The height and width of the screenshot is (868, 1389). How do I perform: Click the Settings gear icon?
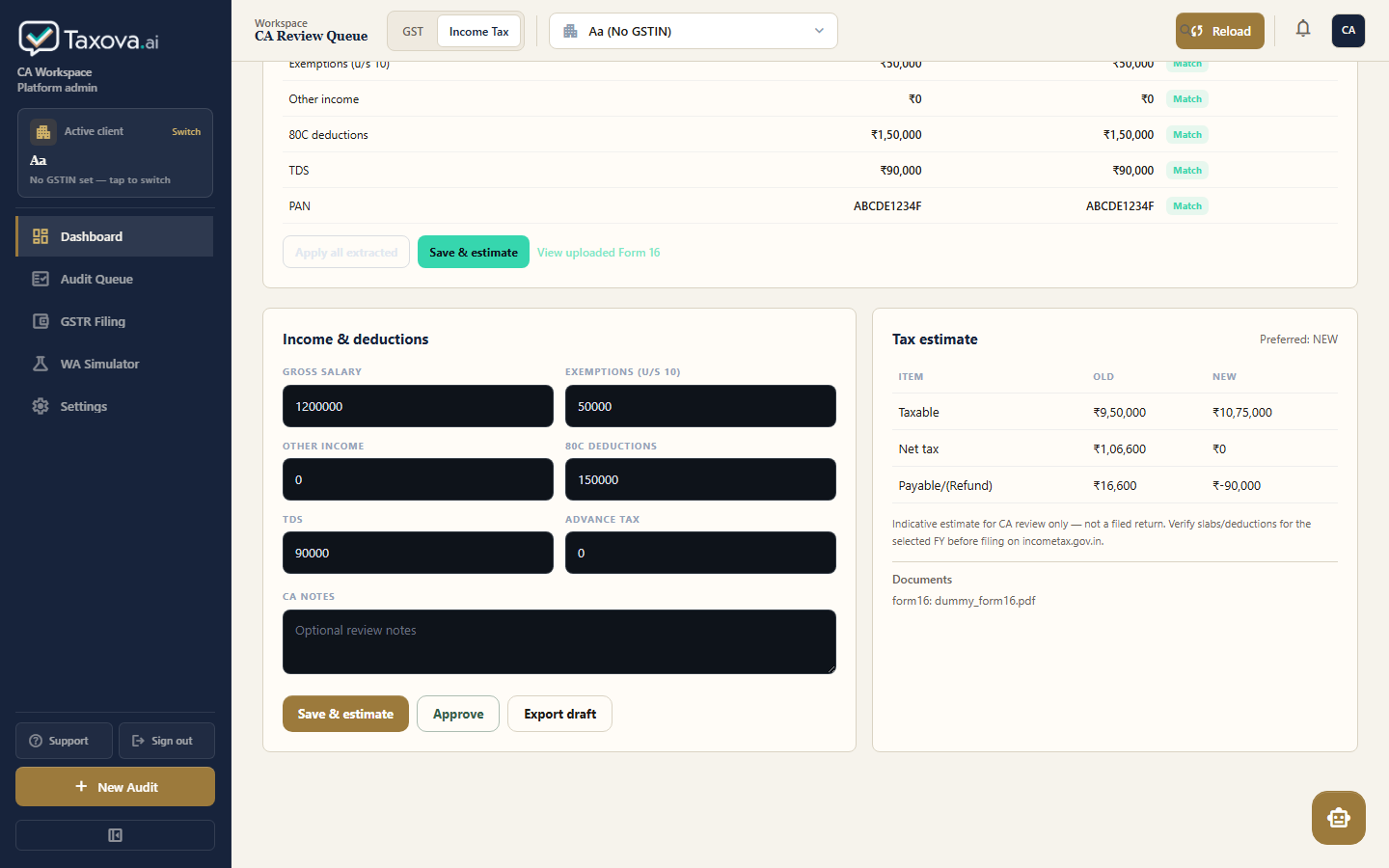(x=41, y=406)
